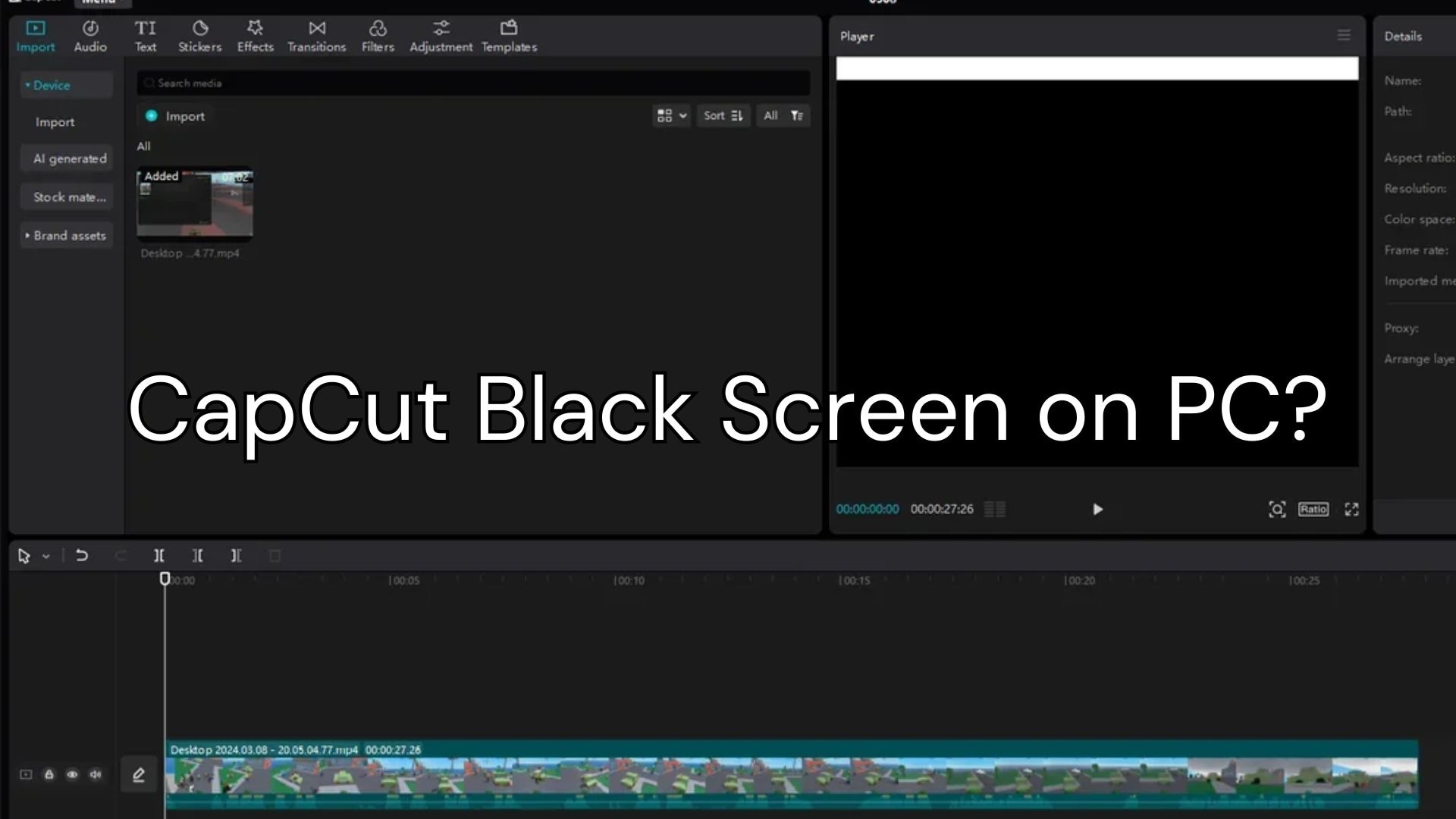The image size is (1456, 819).
Task: Open the All media filter
Action: [x=783, y=115]
